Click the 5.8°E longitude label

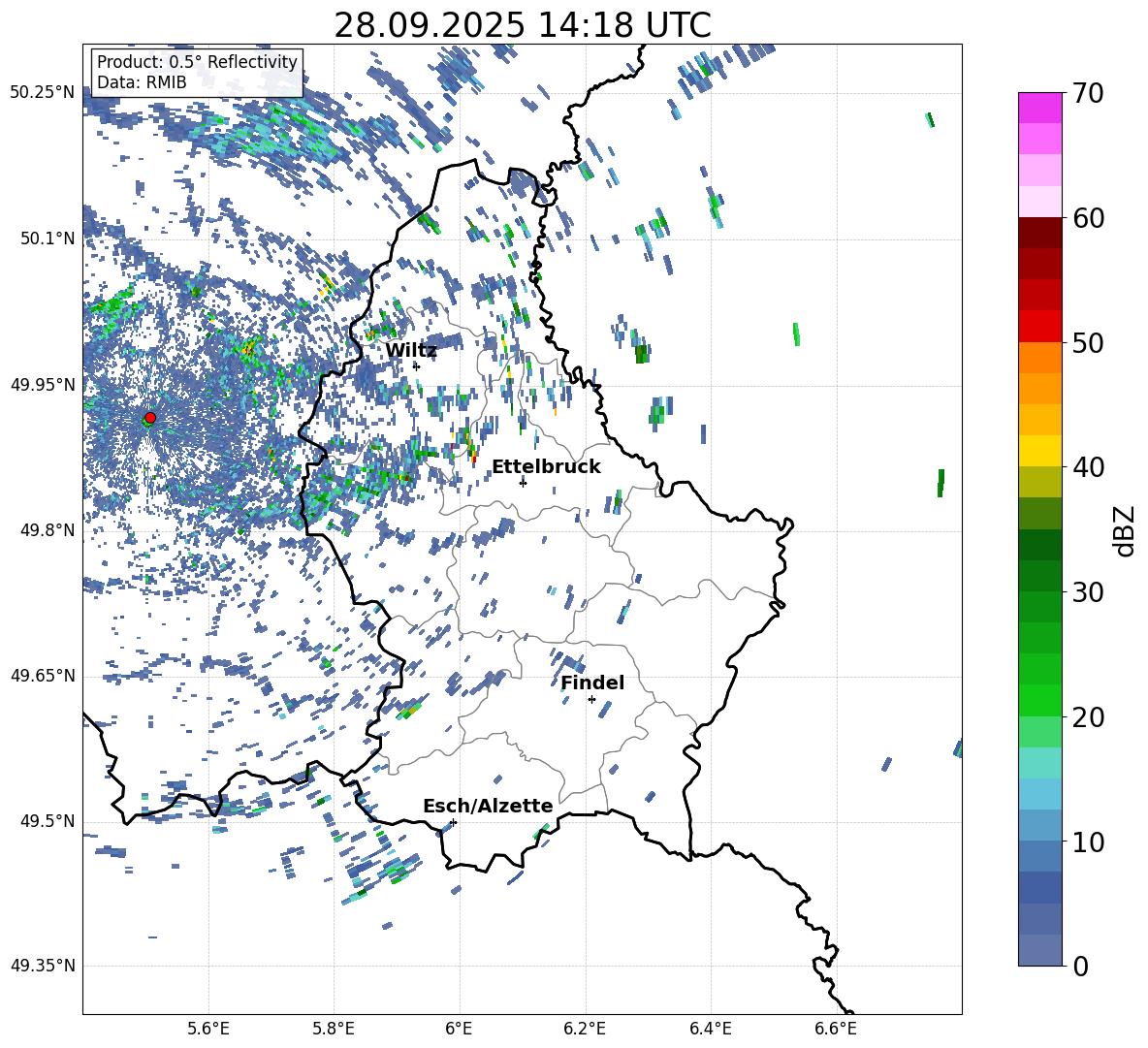click(x=334, y=1029)
